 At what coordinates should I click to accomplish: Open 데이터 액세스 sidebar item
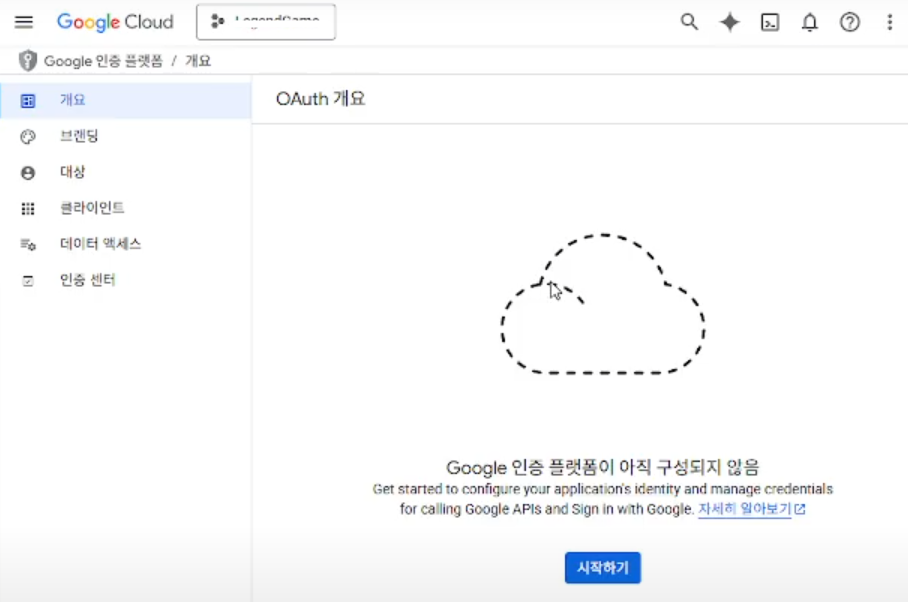coord(126,244)
